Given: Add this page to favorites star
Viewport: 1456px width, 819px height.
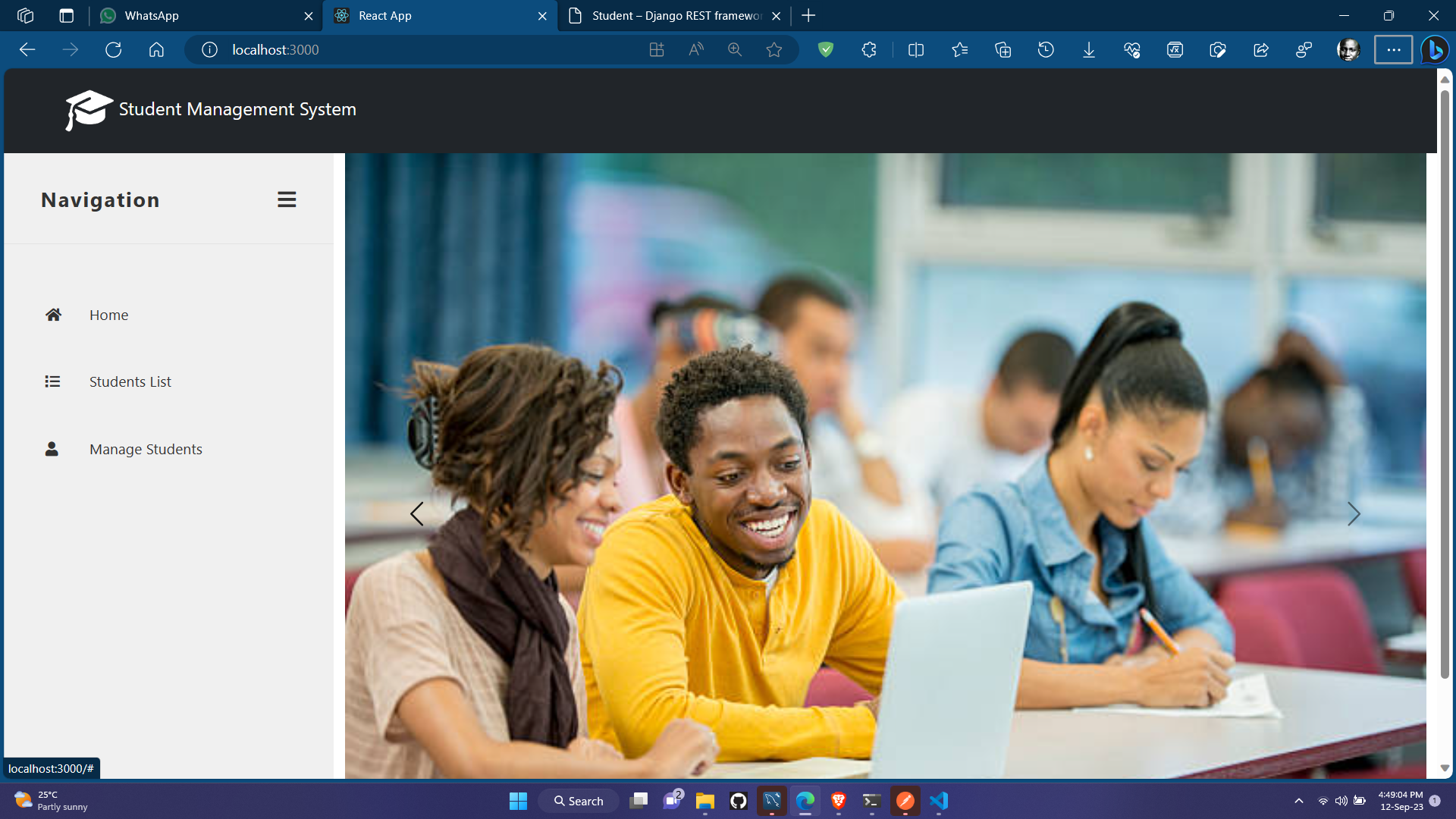Looking at the screenshot, I should tap(773, 50).
